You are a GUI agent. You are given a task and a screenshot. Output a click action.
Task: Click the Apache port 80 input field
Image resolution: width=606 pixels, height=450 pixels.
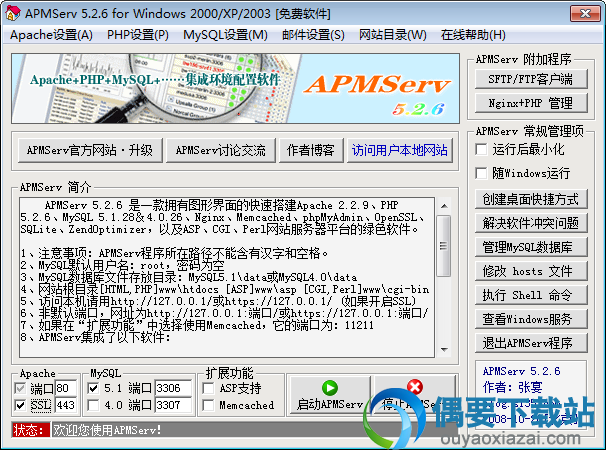(x=66, y=388)
